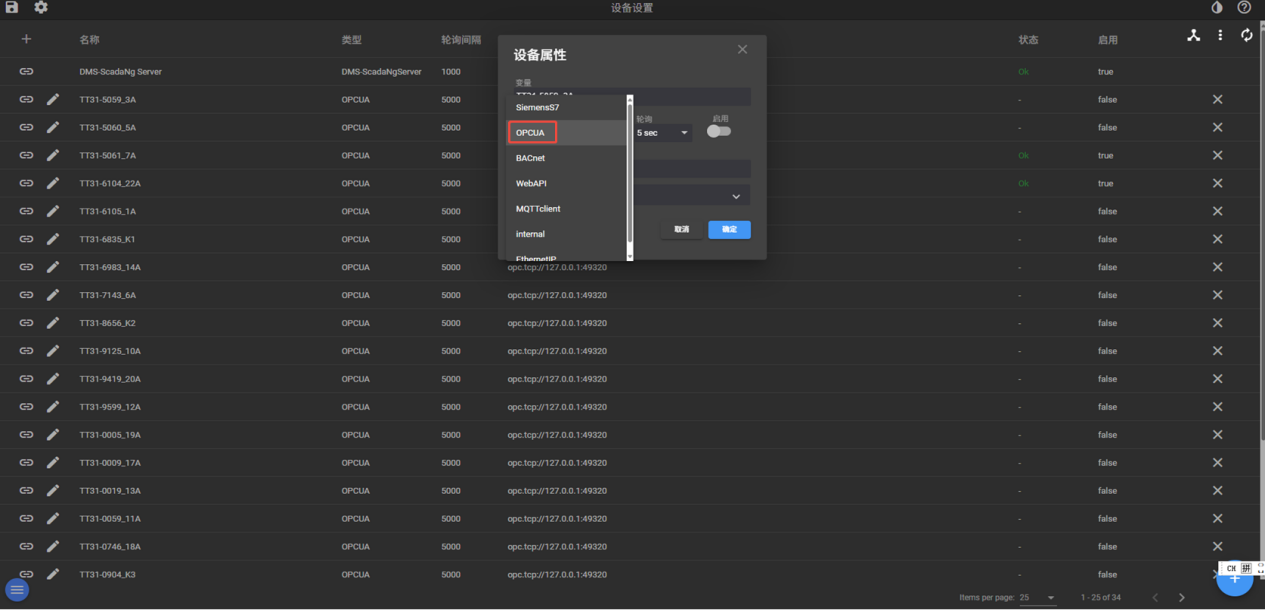Open the help question mark icon

click(x=1244, y=7)
